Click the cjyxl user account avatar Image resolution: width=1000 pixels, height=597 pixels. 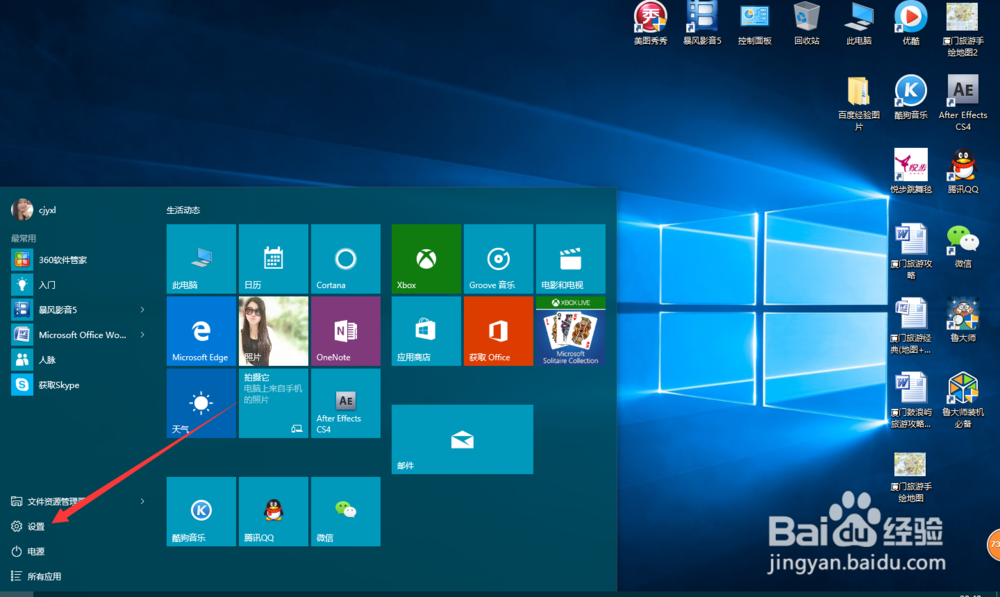tap(22, 209)
